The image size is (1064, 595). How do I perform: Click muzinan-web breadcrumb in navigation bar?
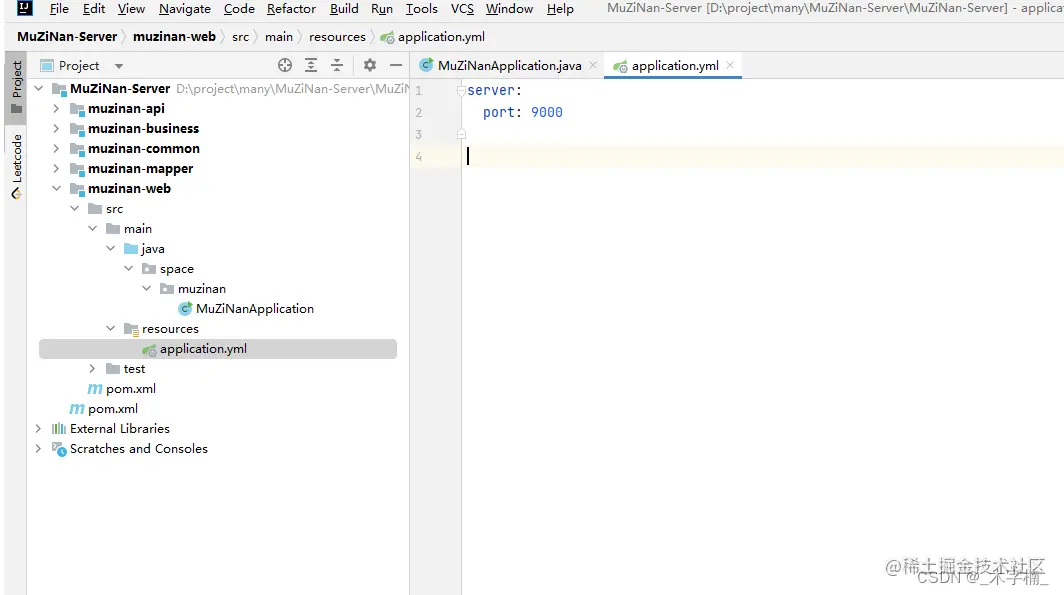pyautogui.click(x=174, y=37)
